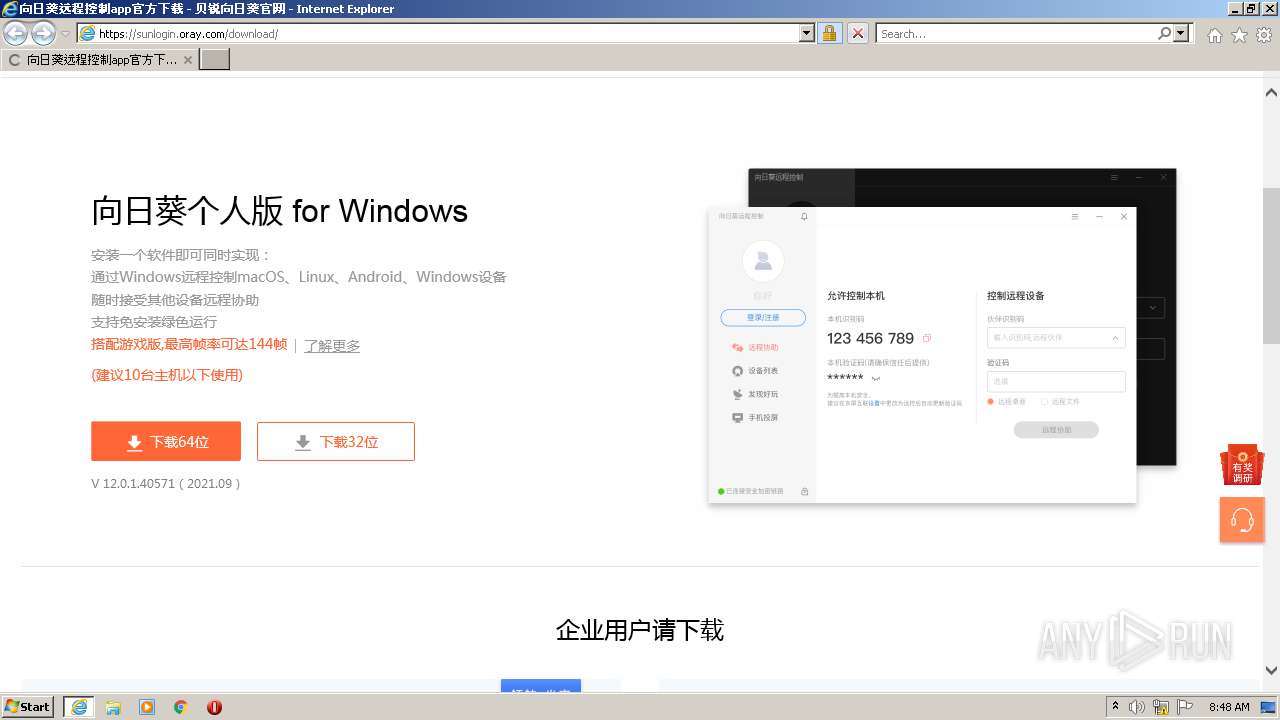
Task: Open the Opera taskbar icon
Action: [214, 707]
